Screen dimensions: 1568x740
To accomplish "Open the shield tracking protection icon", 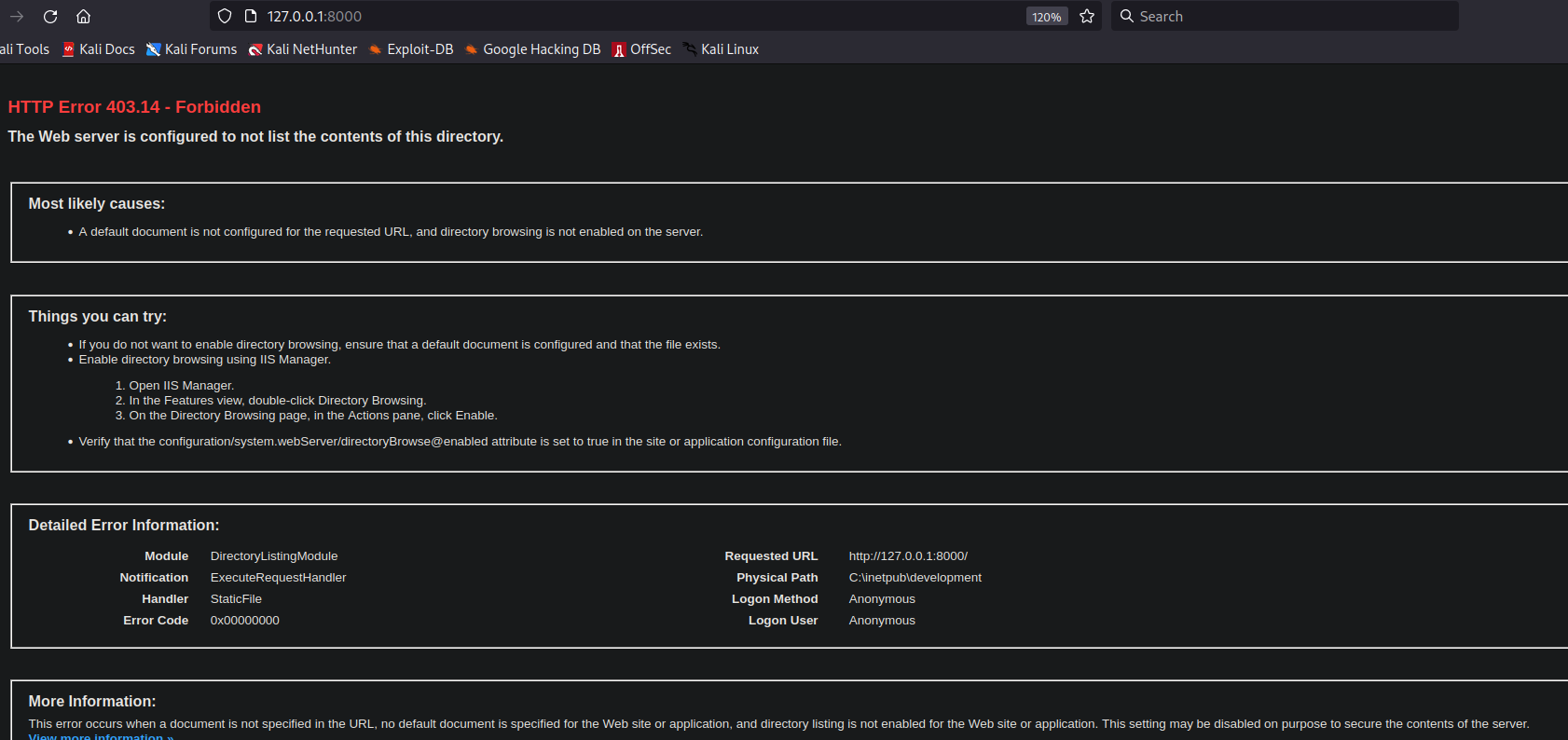I will [x=225, y=17].
